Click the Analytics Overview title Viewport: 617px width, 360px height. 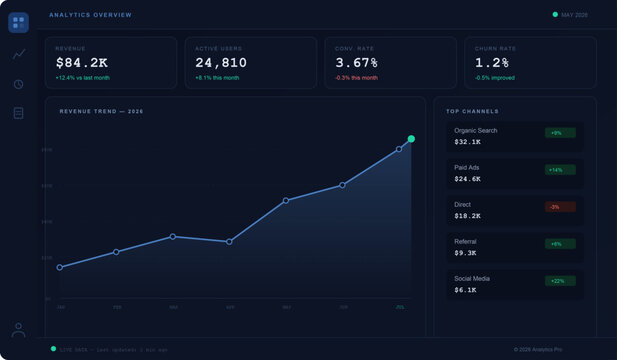(91, 15)
